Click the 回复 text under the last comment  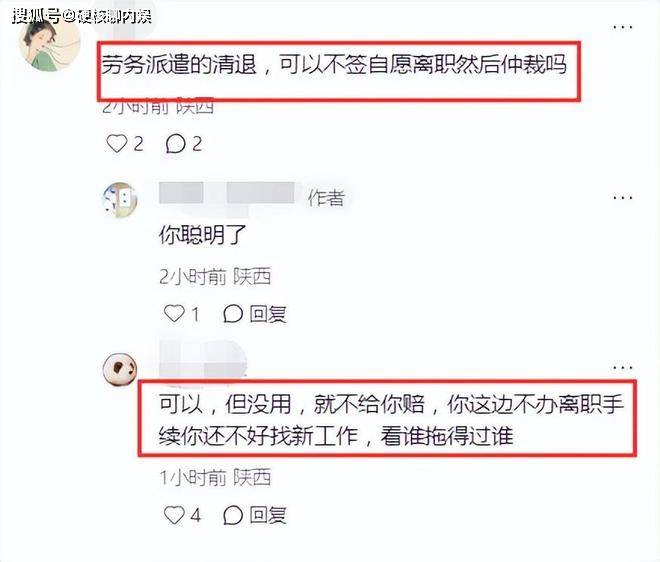(x=268, y=515)
